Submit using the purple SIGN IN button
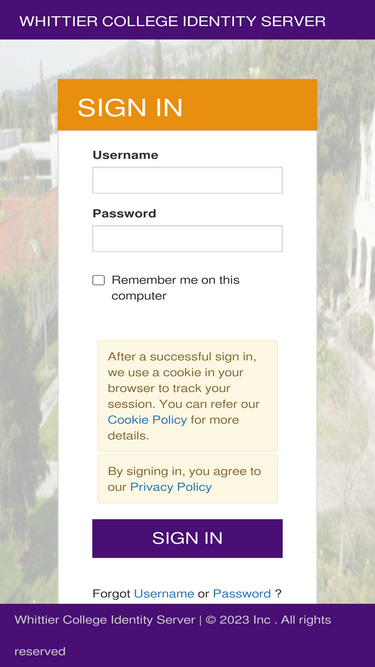 coord(187,538)
